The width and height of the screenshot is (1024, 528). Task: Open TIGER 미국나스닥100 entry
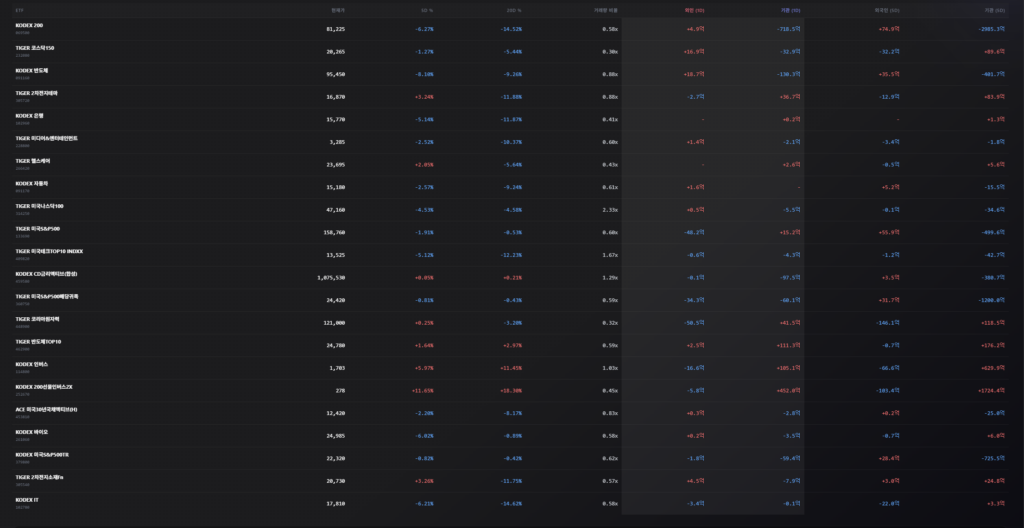(x=40, y=206)
